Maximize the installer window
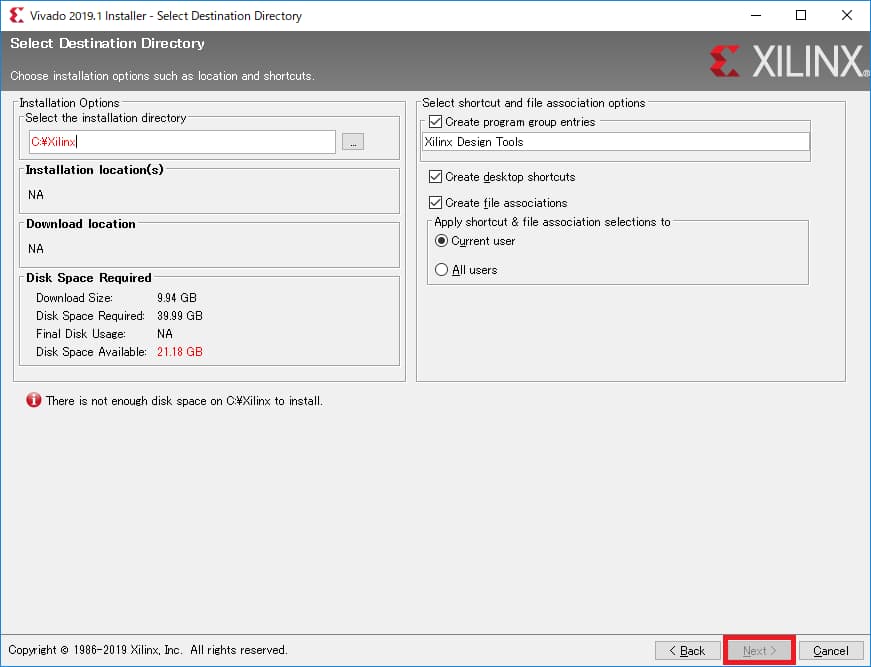This screenshot has height=667, width=871. click(801, 15)
